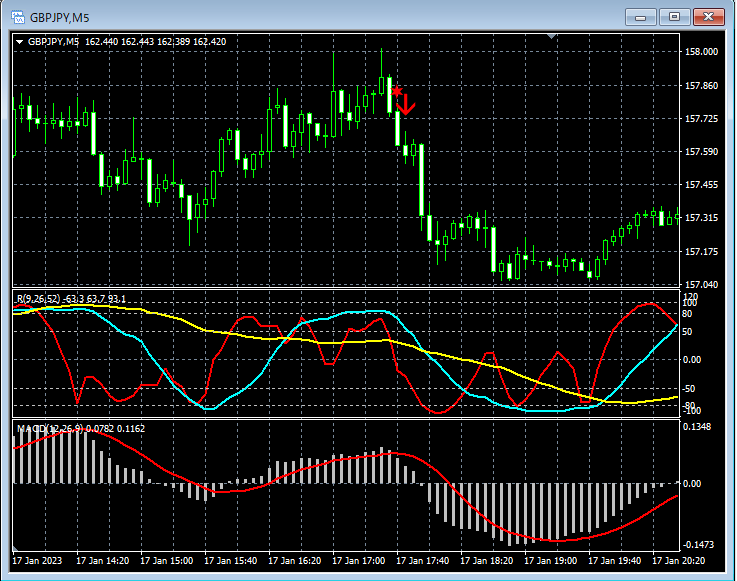Open the dropdown triangle before GBPJPY,M5 label
Viewport: 737px width, 581px height.
pyautogui.click(x=20, y=42)
